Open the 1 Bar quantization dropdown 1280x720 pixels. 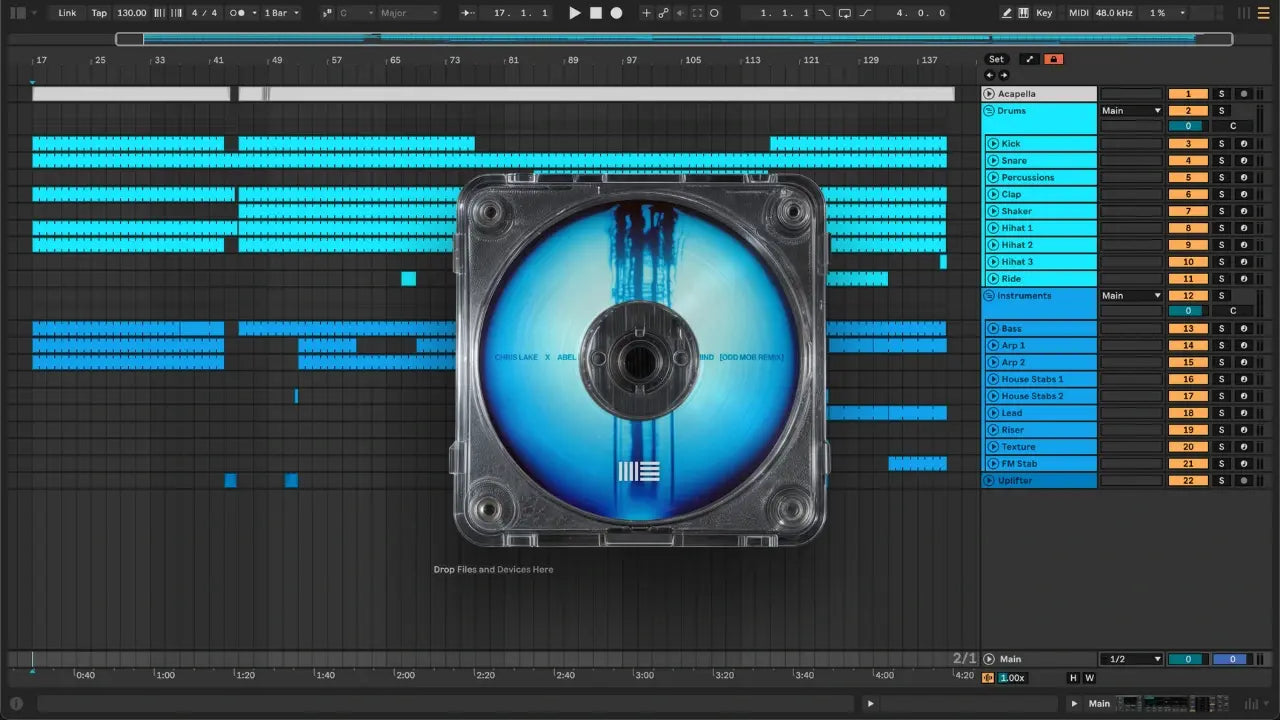[281, 13]
